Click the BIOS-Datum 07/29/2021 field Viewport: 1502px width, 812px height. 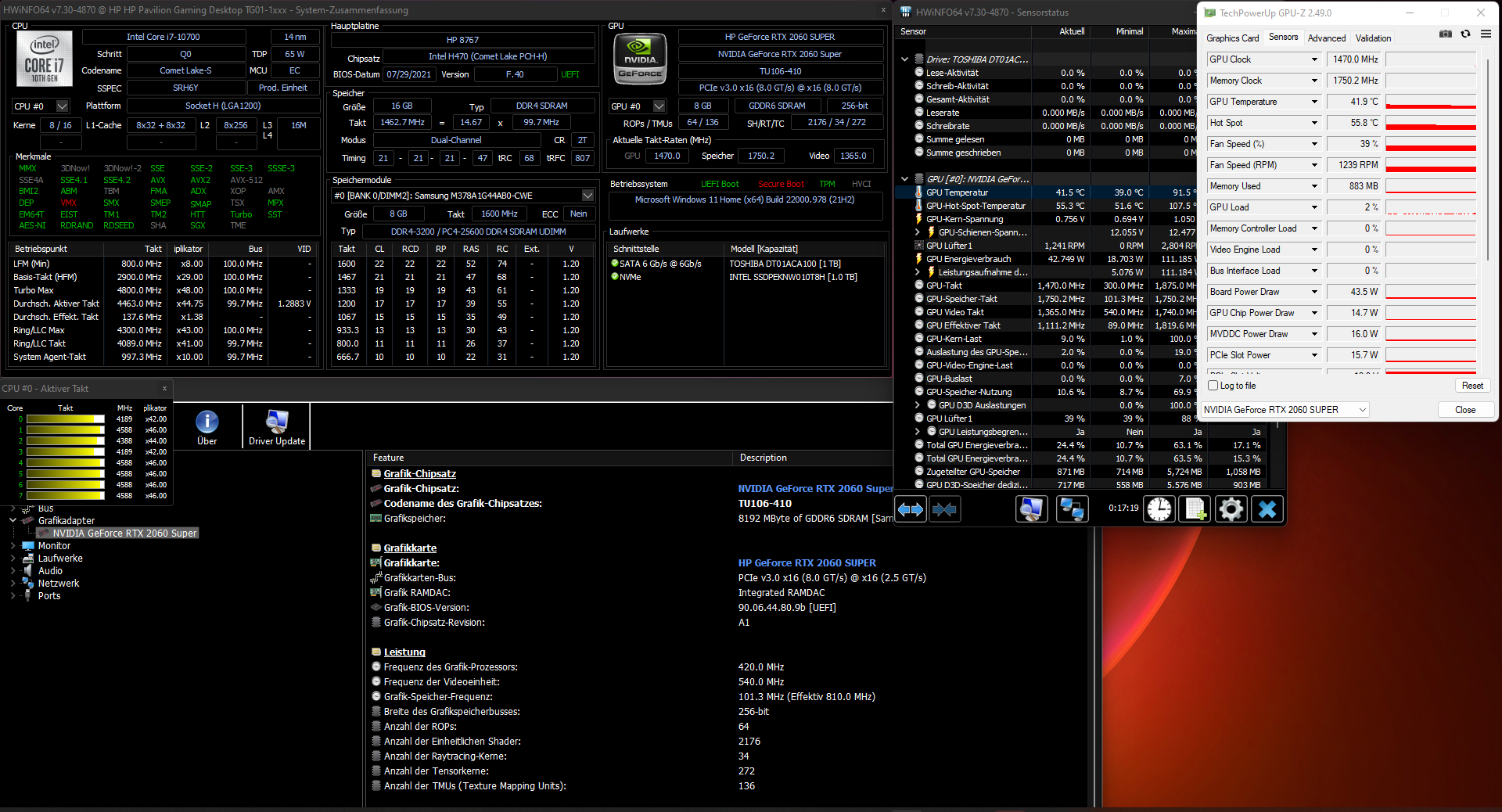(x=409, y=75)
